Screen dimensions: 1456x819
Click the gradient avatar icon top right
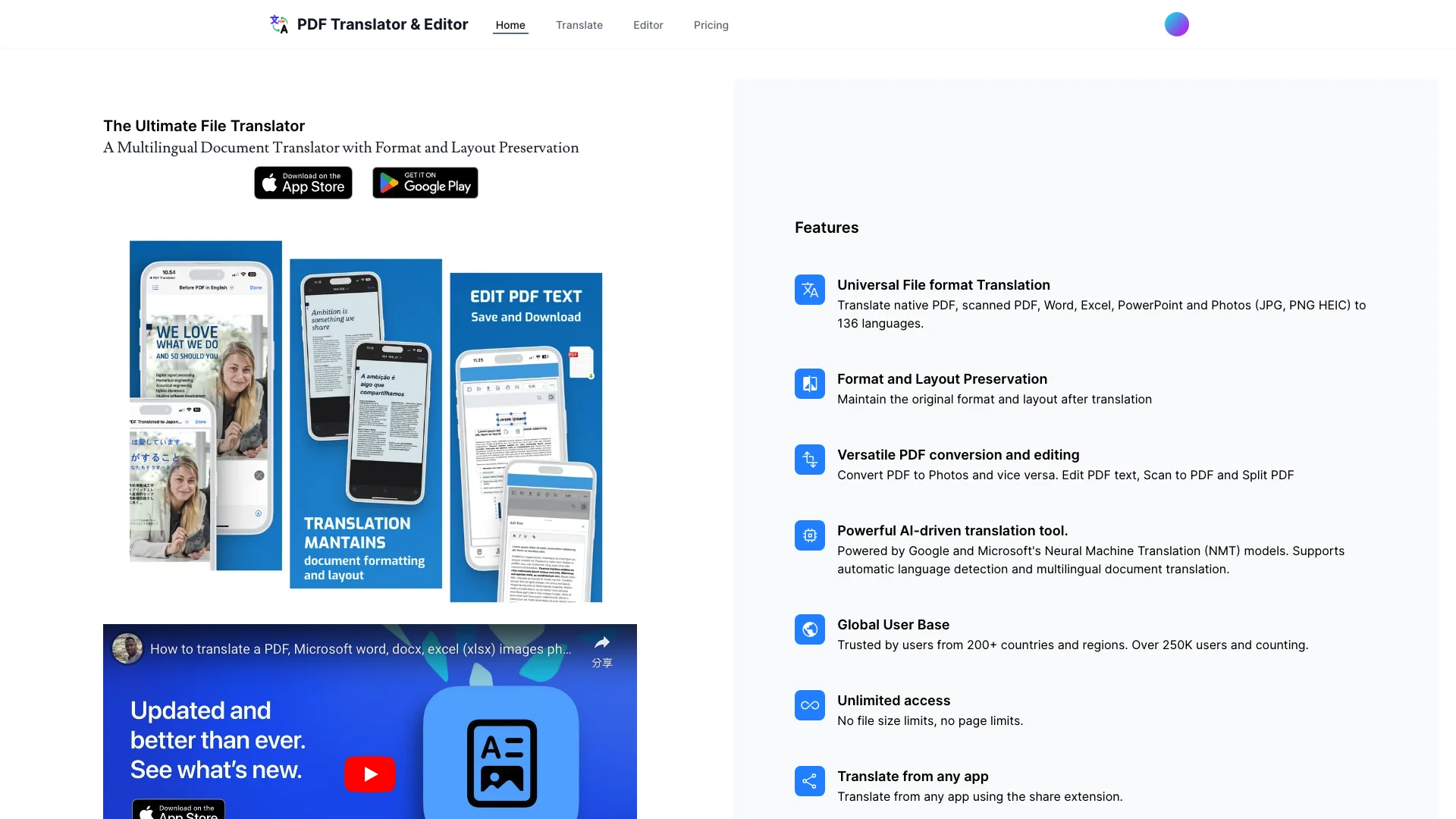(1176, 24)
